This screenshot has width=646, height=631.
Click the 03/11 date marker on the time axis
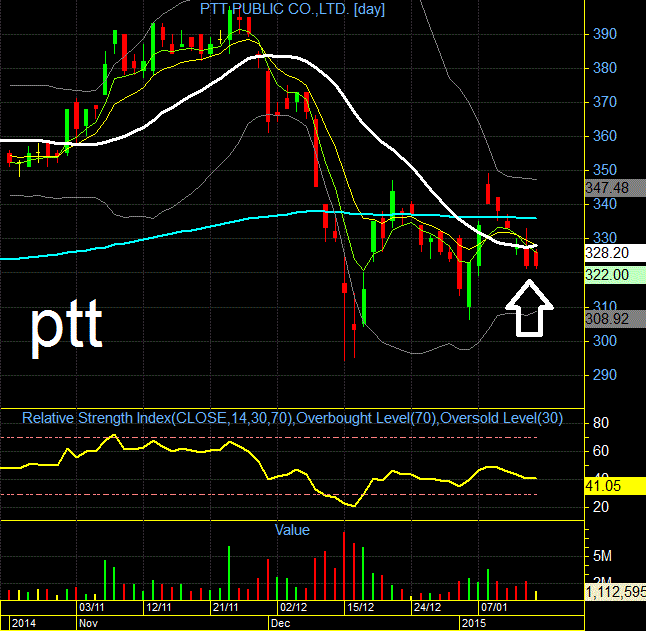coord(91,607)
